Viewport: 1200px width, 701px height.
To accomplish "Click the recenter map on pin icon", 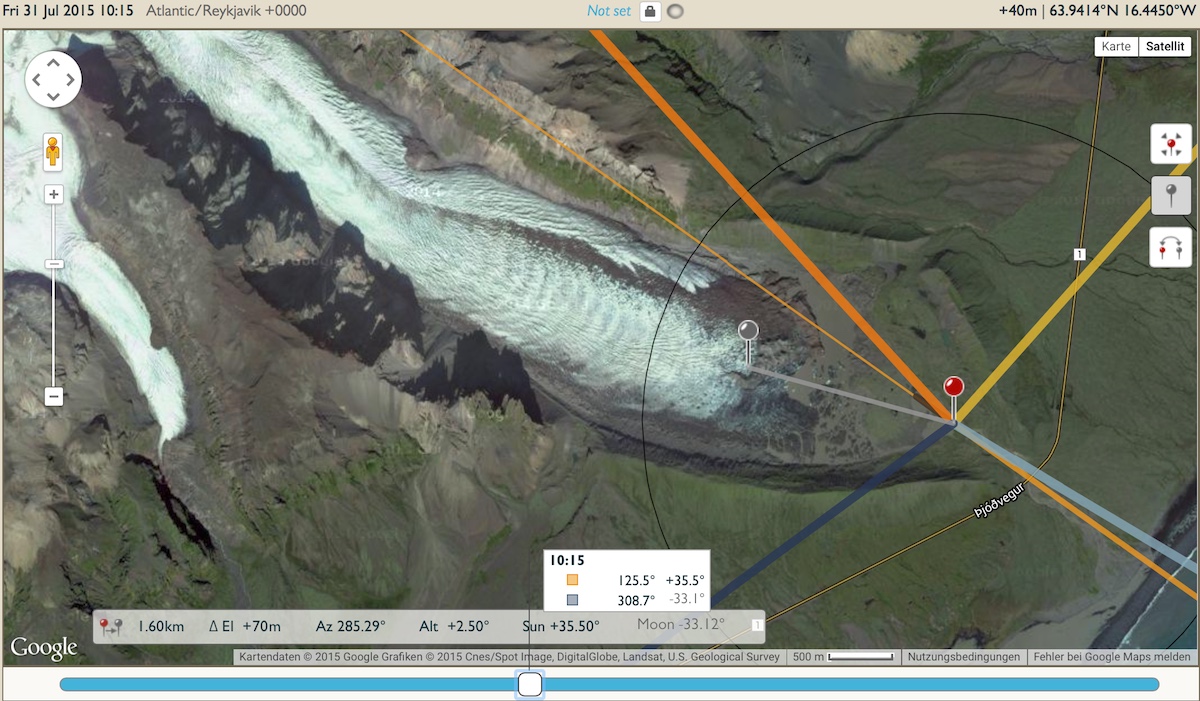I will coord(1170,146).
